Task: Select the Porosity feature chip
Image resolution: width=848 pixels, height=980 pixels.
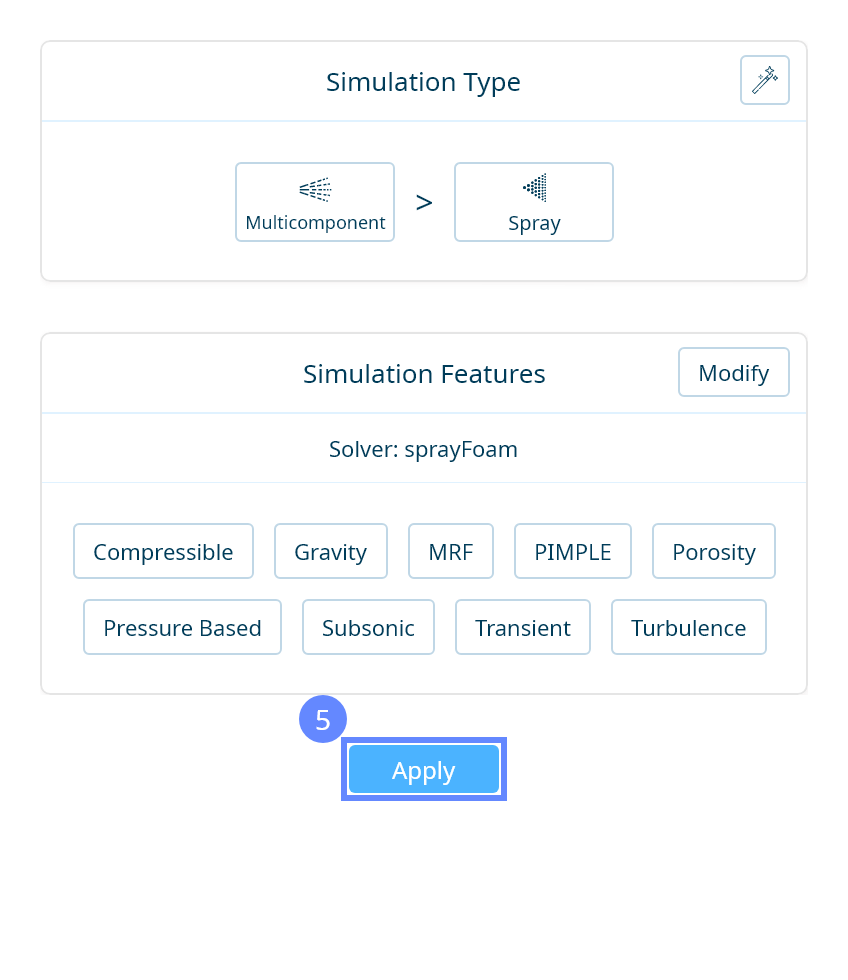Action: 714,551
